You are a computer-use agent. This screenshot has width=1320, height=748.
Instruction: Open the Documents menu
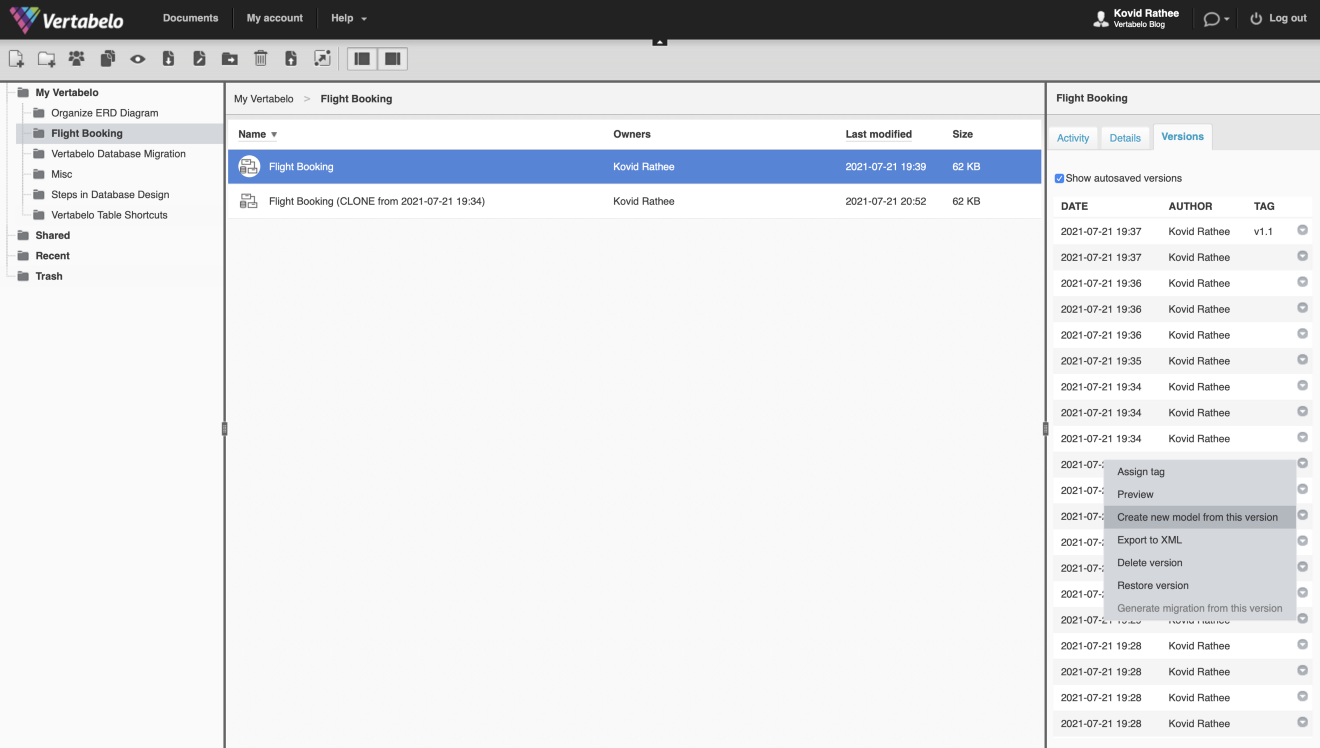tap(190, 18)
